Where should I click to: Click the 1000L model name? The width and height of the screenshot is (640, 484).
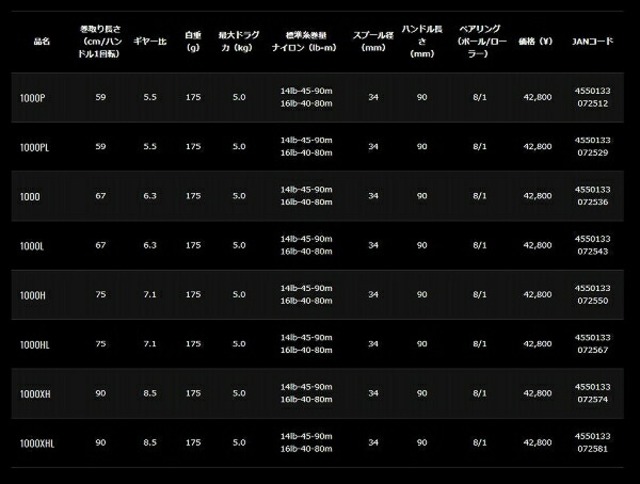(x=31, y=246)
